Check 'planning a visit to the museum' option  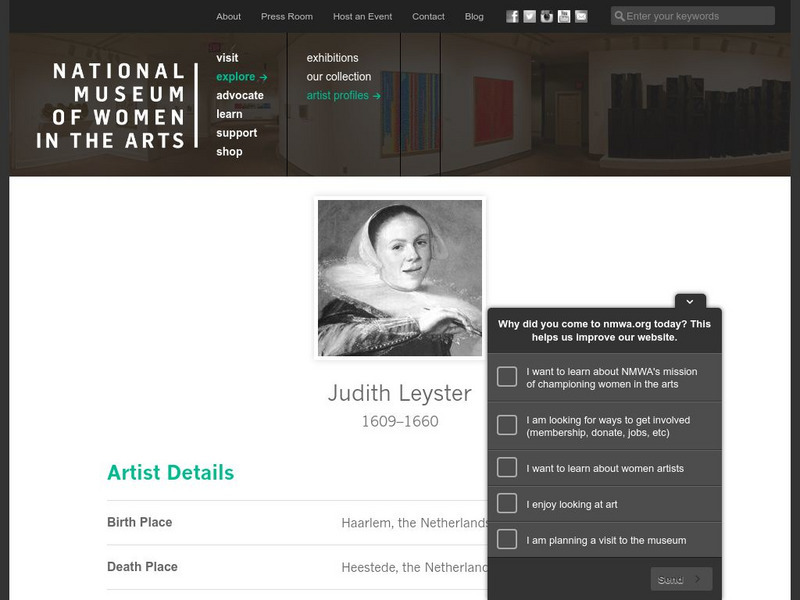tap(507, 539)
